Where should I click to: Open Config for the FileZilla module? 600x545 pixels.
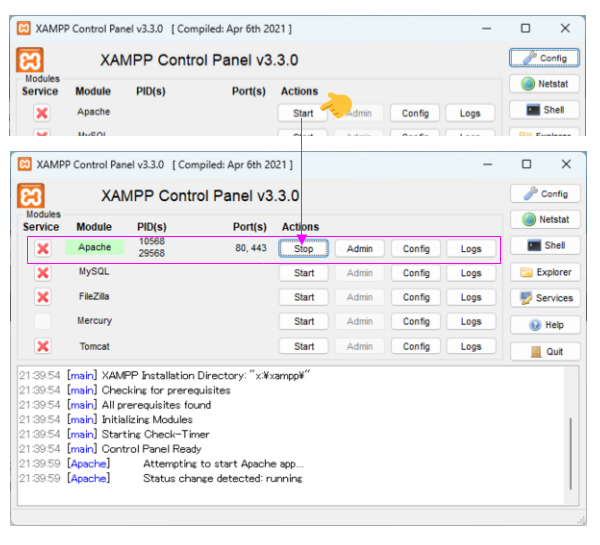pyautogui.click(x=415, y=297)
